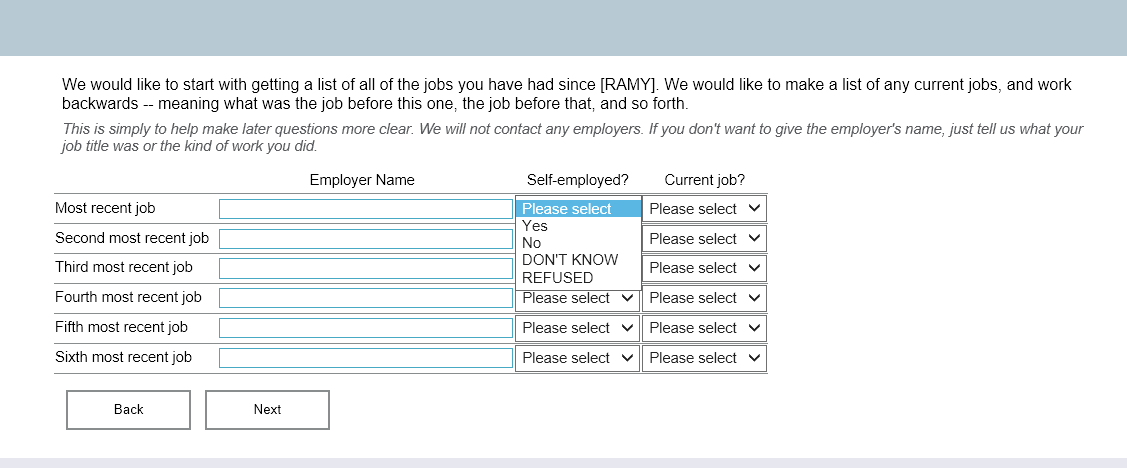Click the Fourth most recent job employer field
This screenshot has height=468, width=1127.
(365, 298)
